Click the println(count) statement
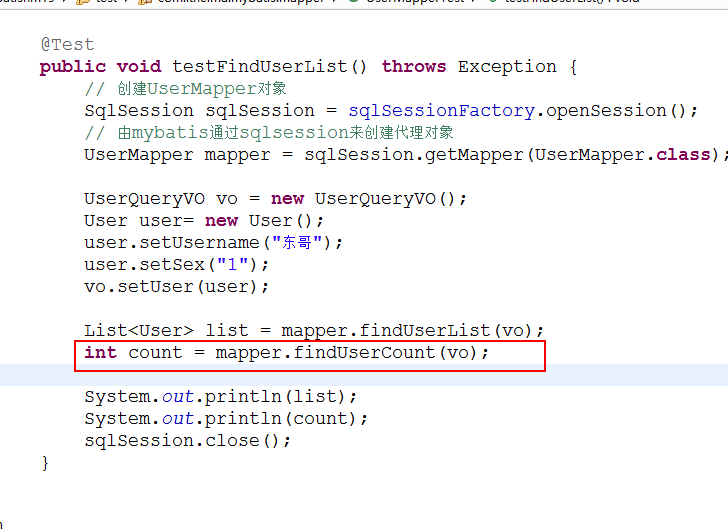 tap(280, 419)
